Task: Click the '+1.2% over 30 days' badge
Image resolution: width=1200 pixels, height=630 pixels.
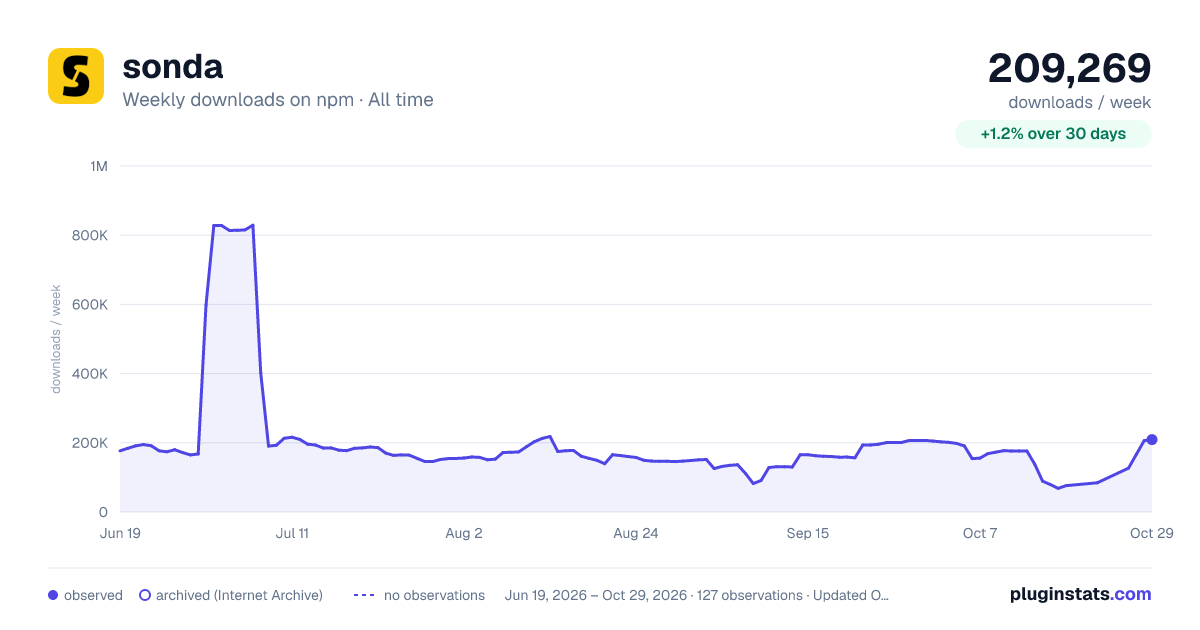Action: tap(1053, 134)
